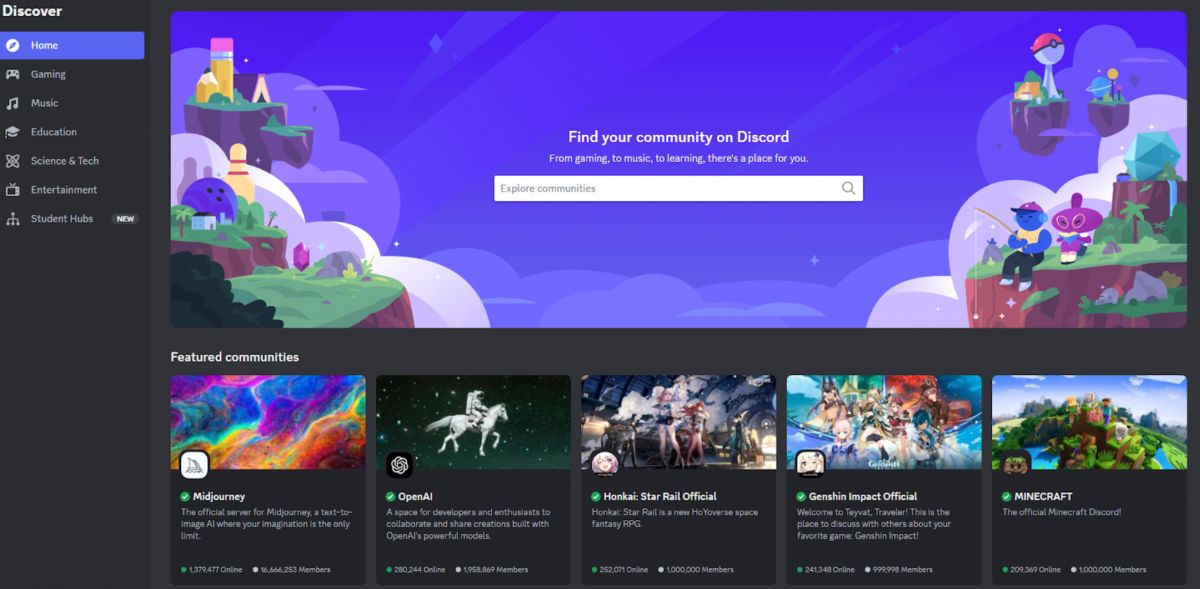The height and width of the screenshot is (589, 1200).
Task: Click the Honkai: Star Rail server avatar
Action: pyautogui.click(x=605, y=464)
